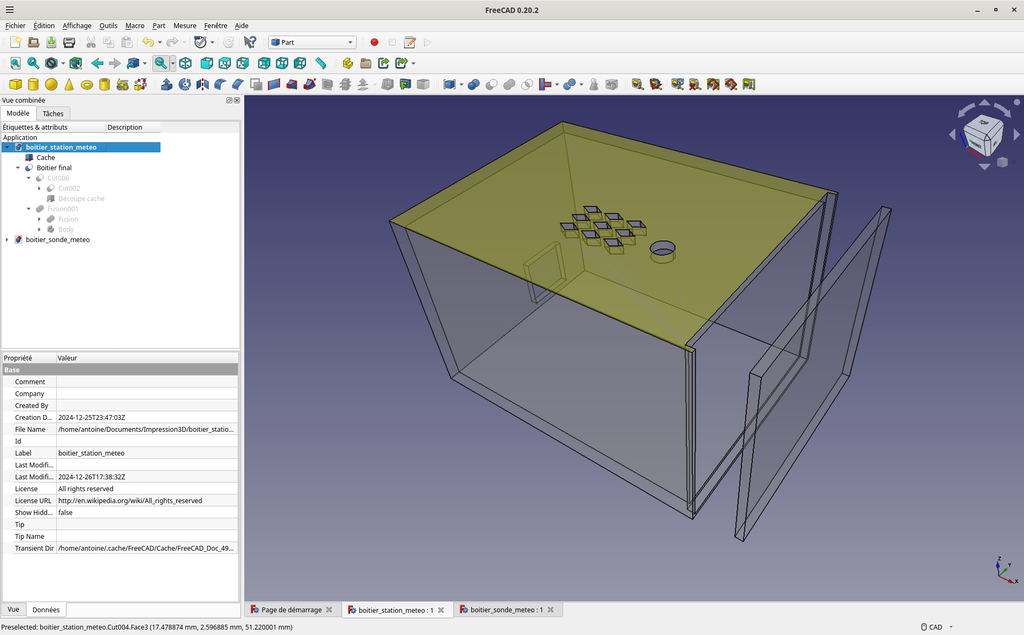Viewport: 1024px width, 635px height.
Task: Click the Cylinder primitive icon
Action: click(x=33, y=85)
